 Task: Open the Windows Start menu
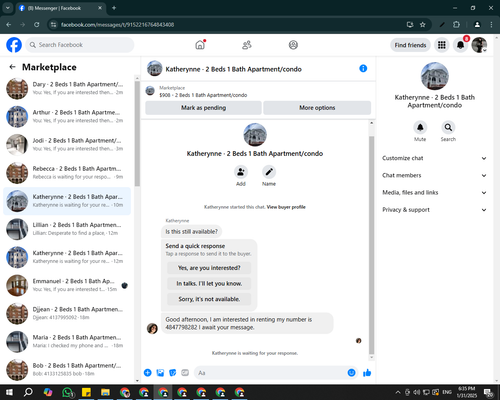click(9, 392)
